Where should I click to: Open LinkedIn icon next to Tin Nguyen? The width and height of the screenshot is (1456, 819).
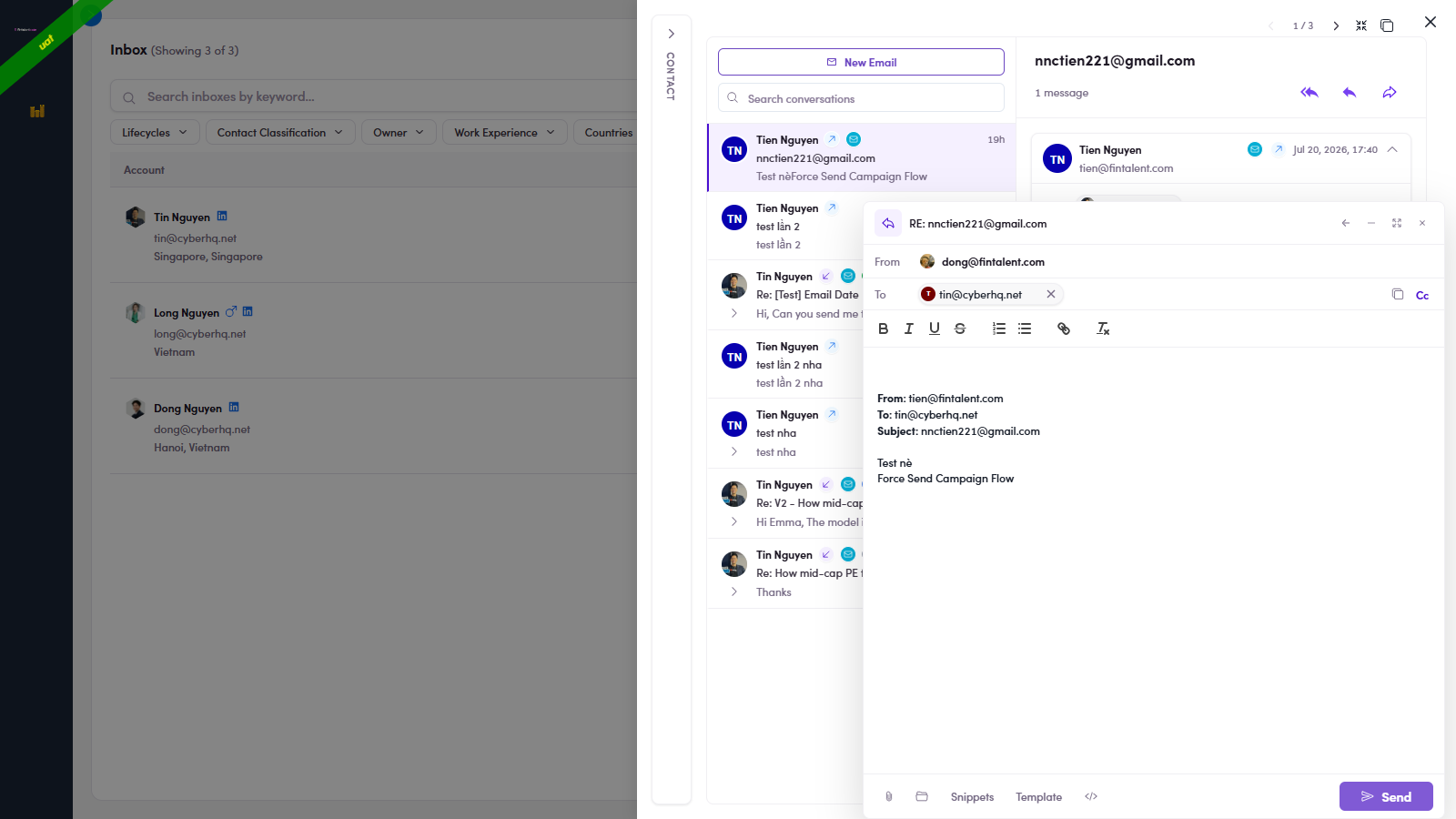[x=222, y=217]
